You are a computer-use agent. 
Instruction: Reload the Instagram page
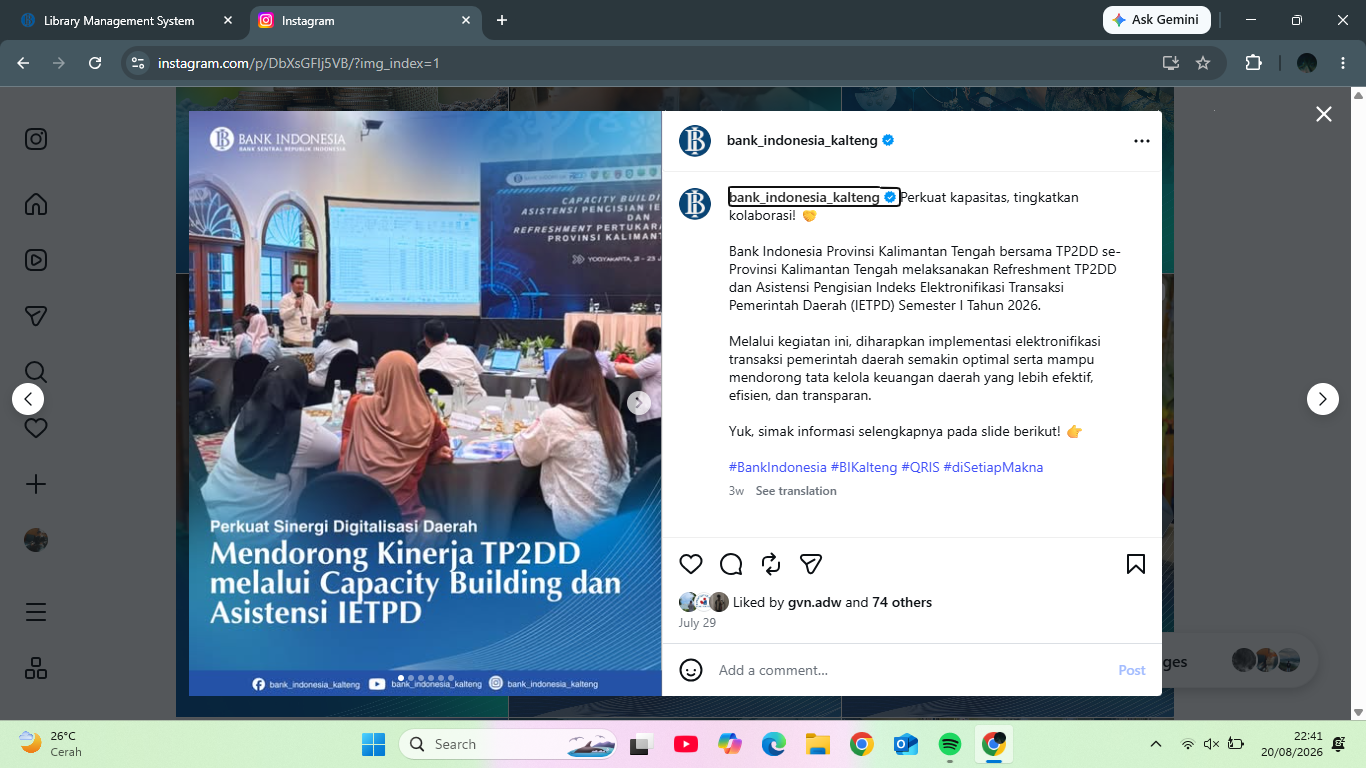click(x=95, y=63)
